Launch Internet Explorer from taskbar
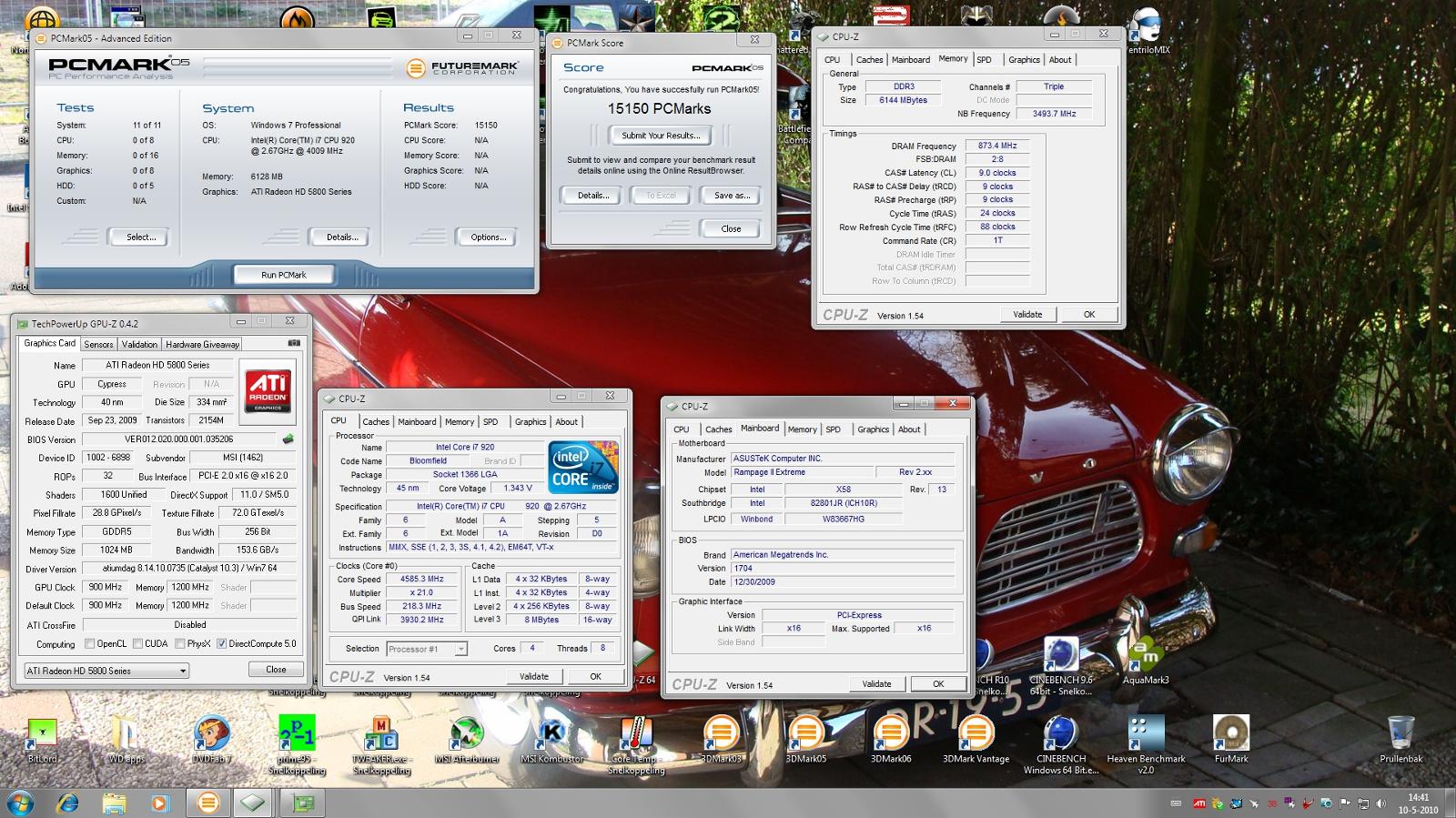 coord(67,803)
